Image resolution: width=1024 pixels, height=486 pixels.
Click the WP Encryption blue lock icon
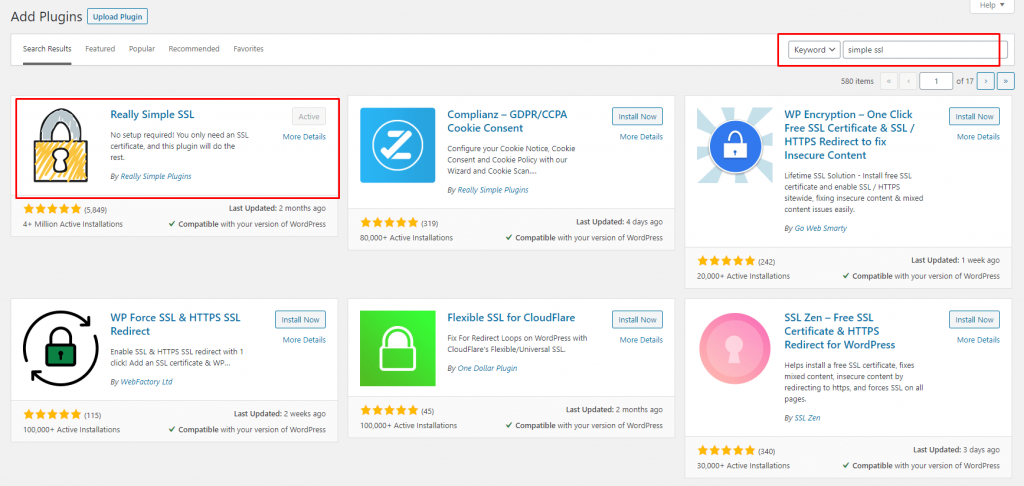point(735,146)
